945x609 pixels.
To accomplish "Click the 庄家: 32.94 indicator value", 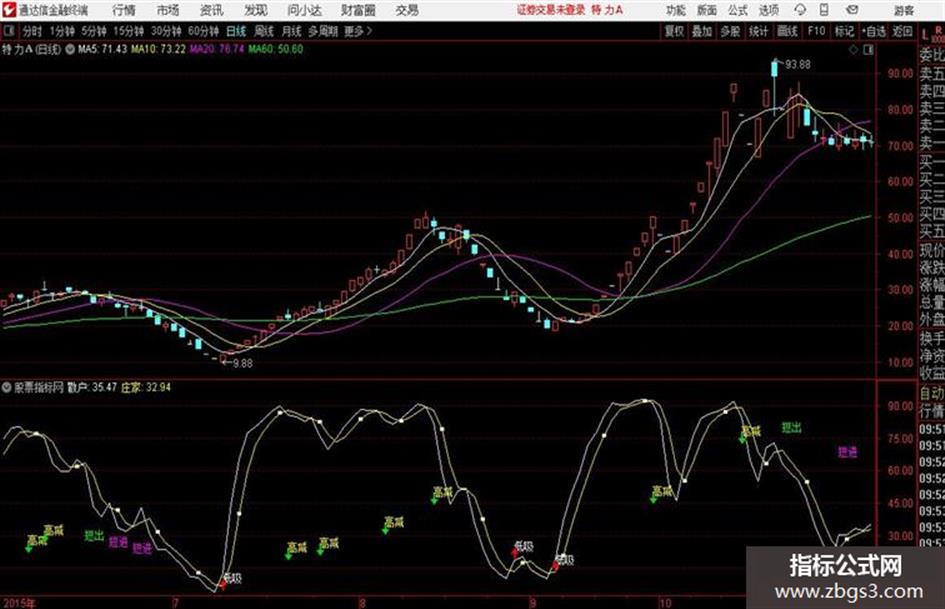I will pos(146,387).
